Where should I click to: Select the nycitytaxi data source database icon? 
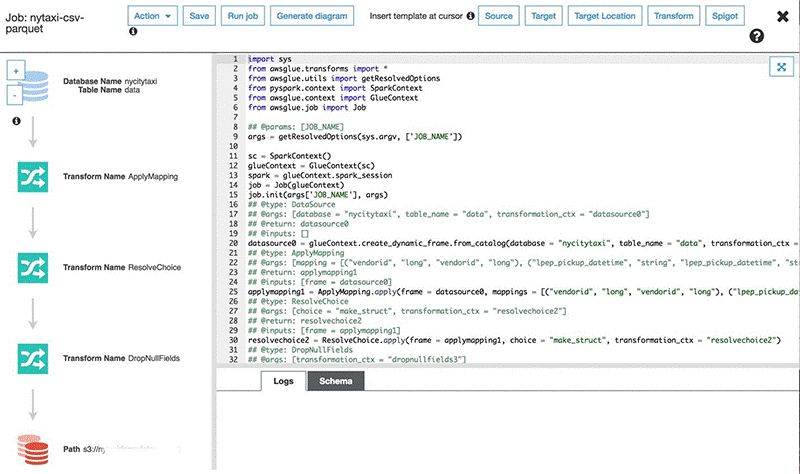click(36, 86)
